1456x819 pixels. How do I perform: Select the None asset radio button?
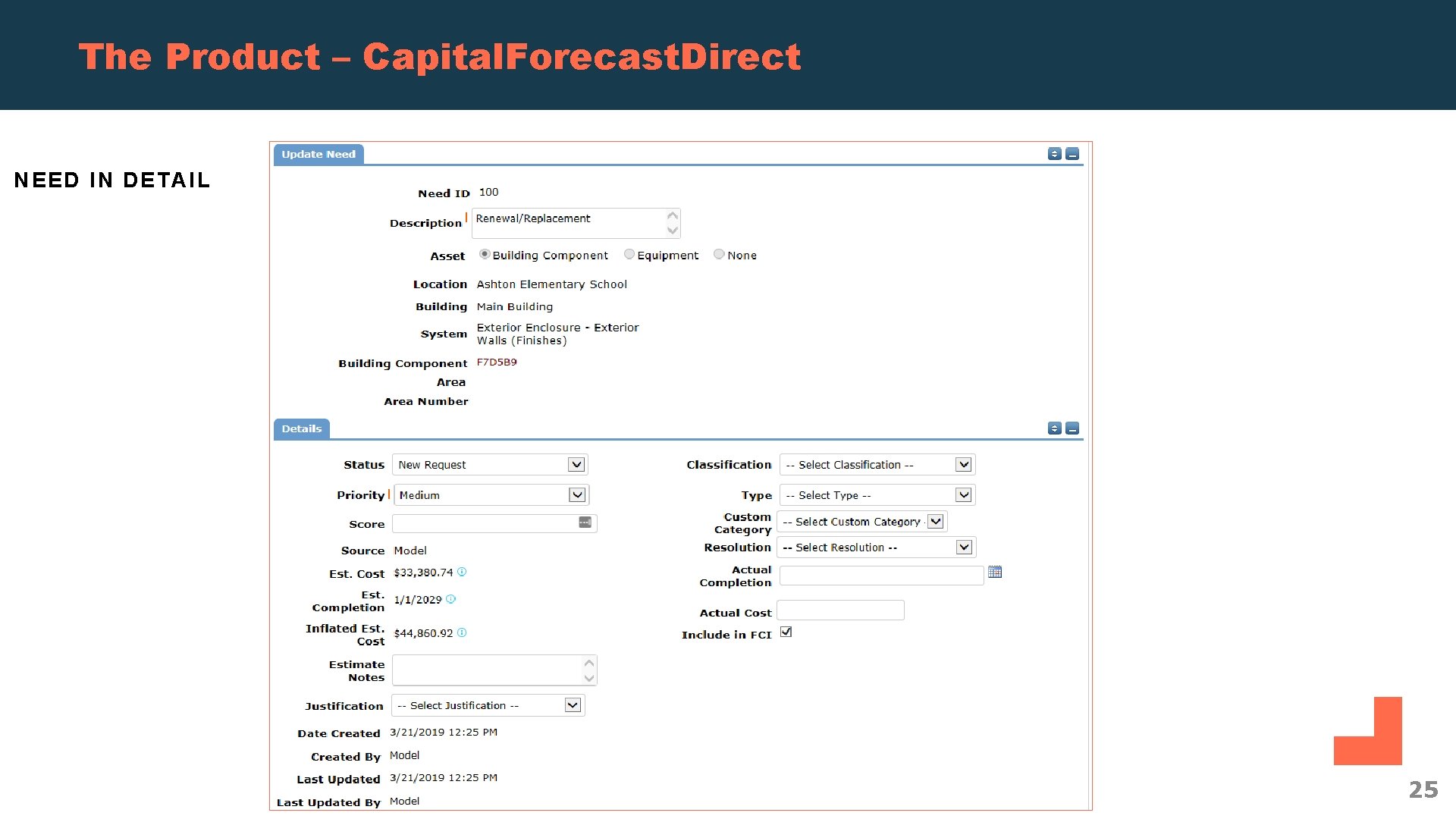coord(719,255)
